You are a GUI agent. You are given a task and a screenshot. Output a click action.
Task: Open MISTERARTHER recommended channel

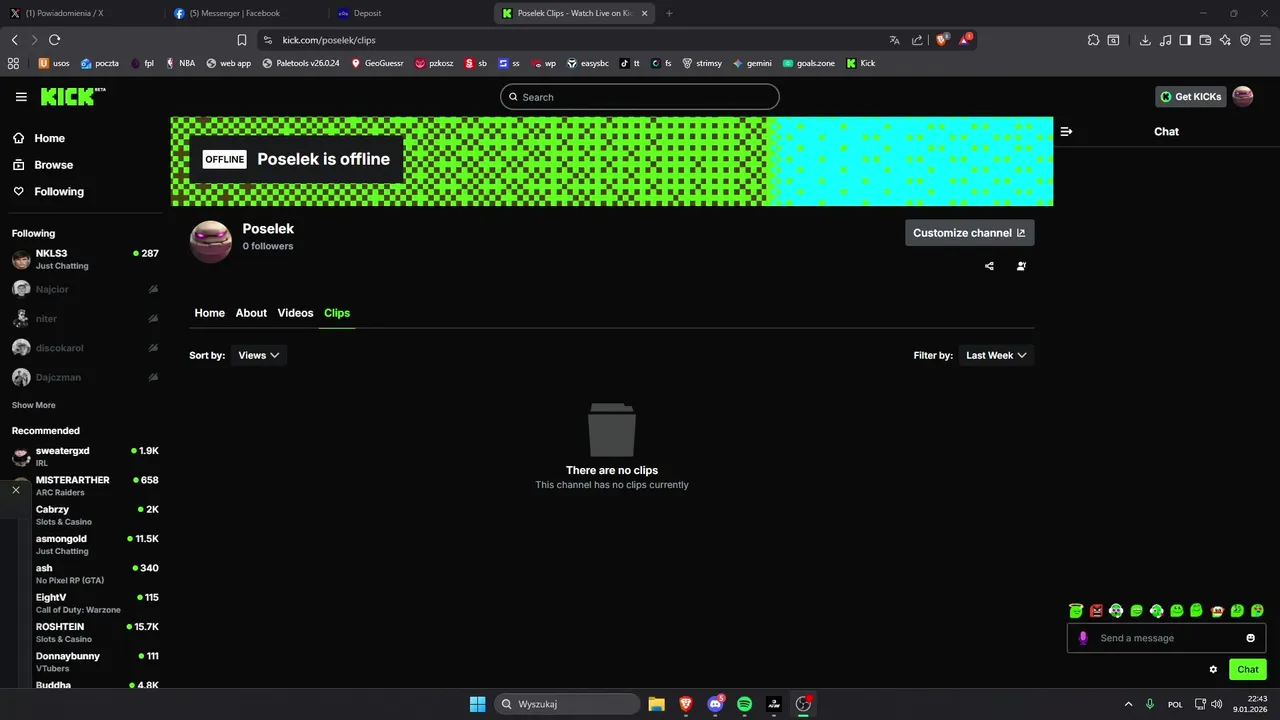click(x=85, y=486)
